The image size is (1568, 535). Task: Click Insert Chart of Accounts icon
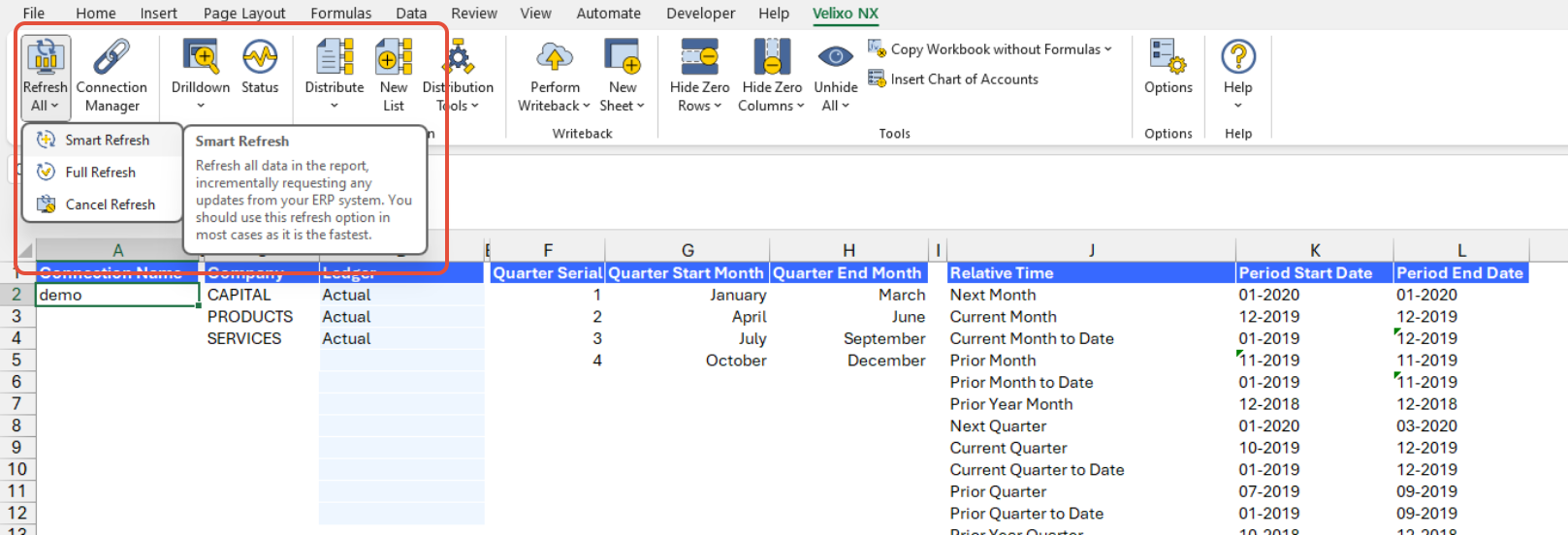(x=877, y=79)
